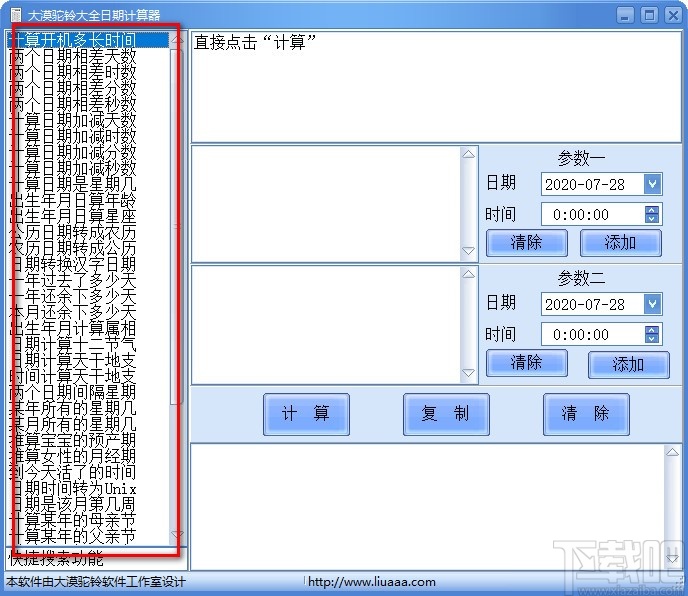The width and height of the screenshot is (688, 596).
Task: Select list item 推算宝宝的预产期
Action: [x=88, y=441]
